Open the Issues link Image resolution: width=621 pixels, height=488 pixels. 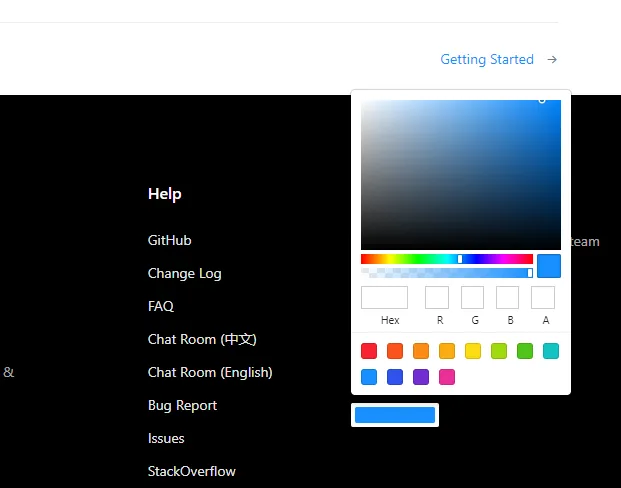click(x=166, y=438)
